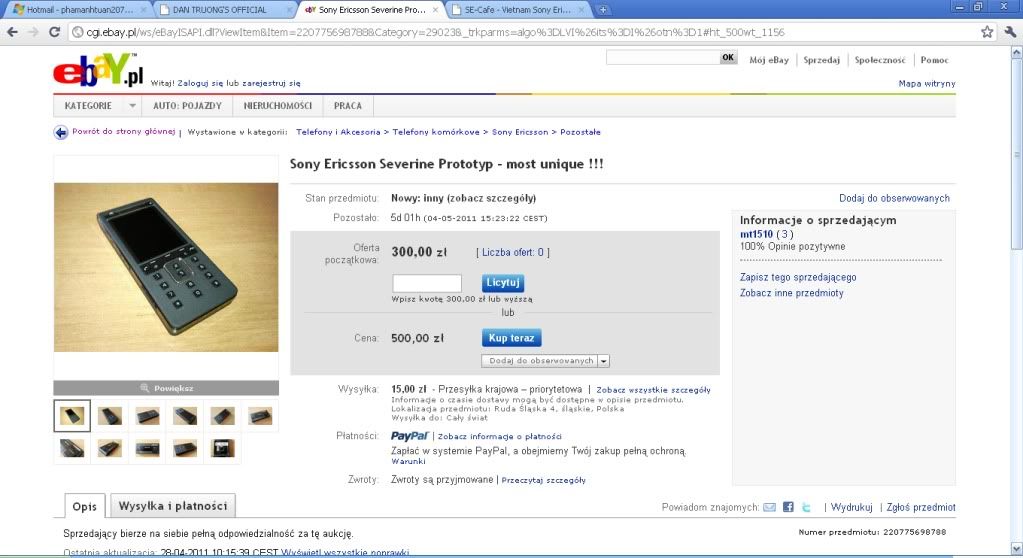The height and width of the screenshot is (558, 1023).
Task: Click the Kup teraz button
Action: coord(512,338)
